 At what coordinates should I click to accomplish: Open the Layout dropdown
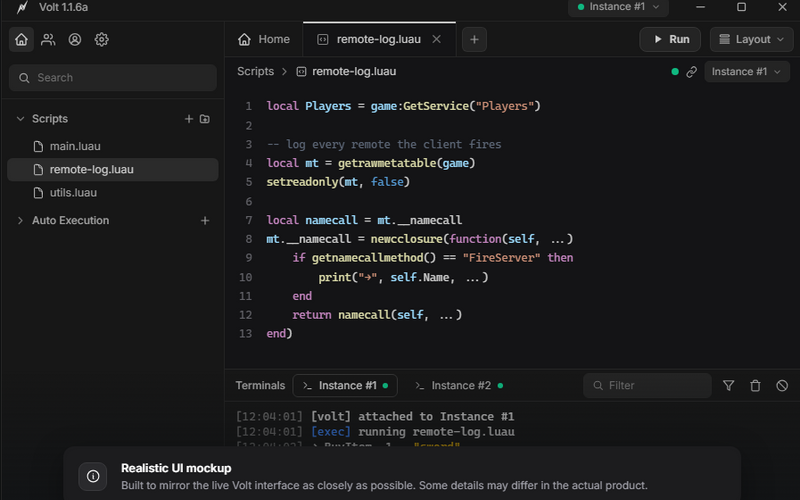pyautogui.click(x=751, y=39)
